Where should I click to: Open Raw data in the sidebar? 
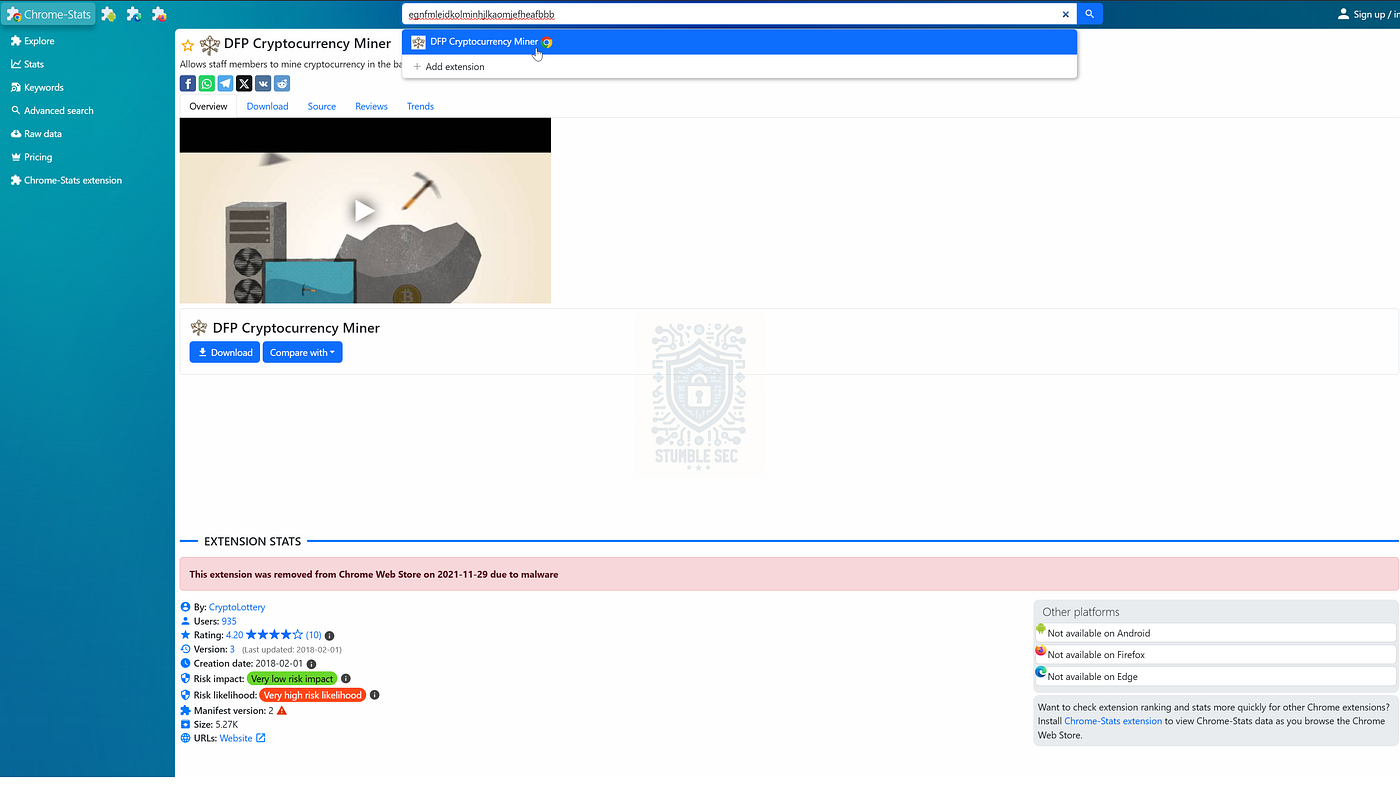(x=36, y=134)
